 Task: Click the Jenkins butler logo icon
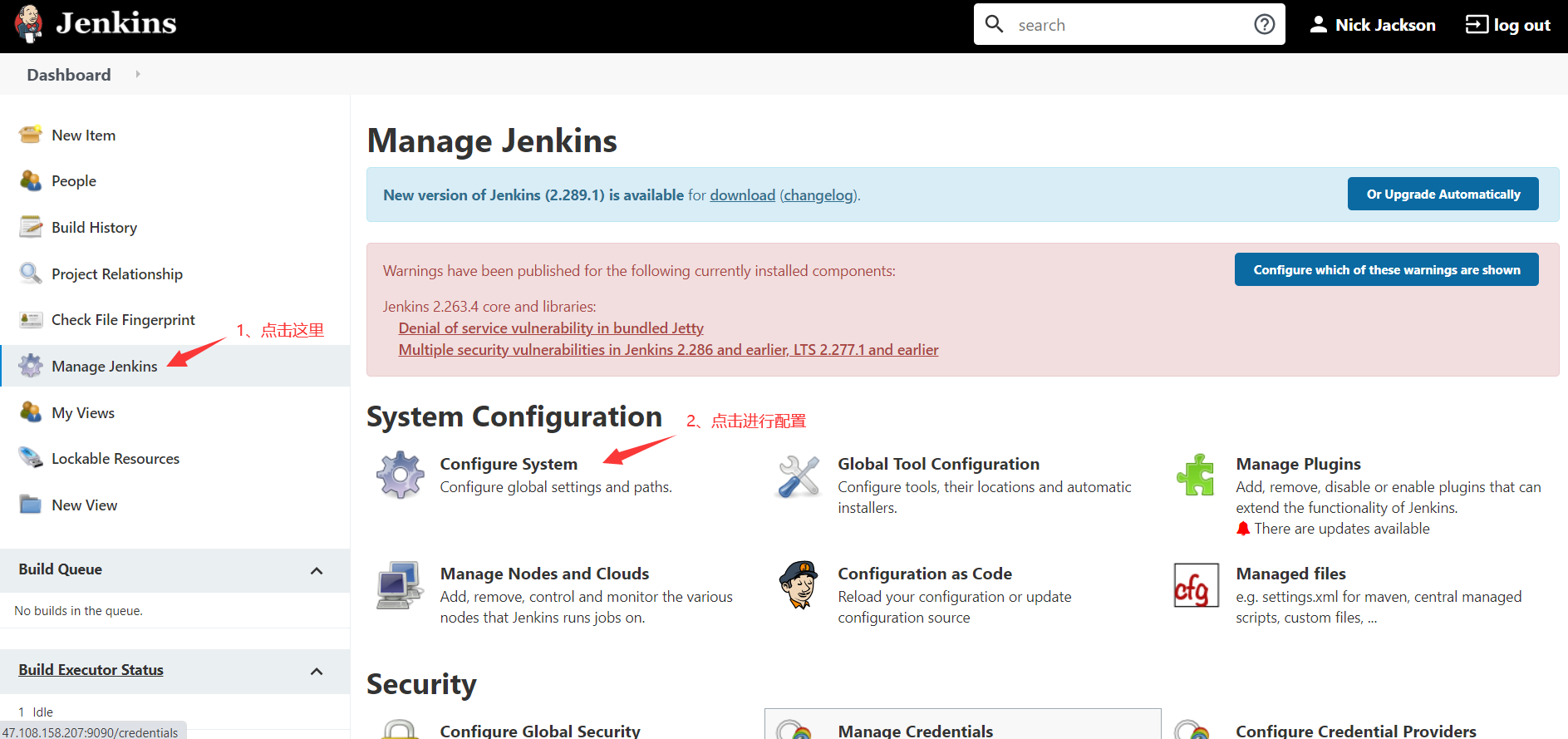(29, 23)
